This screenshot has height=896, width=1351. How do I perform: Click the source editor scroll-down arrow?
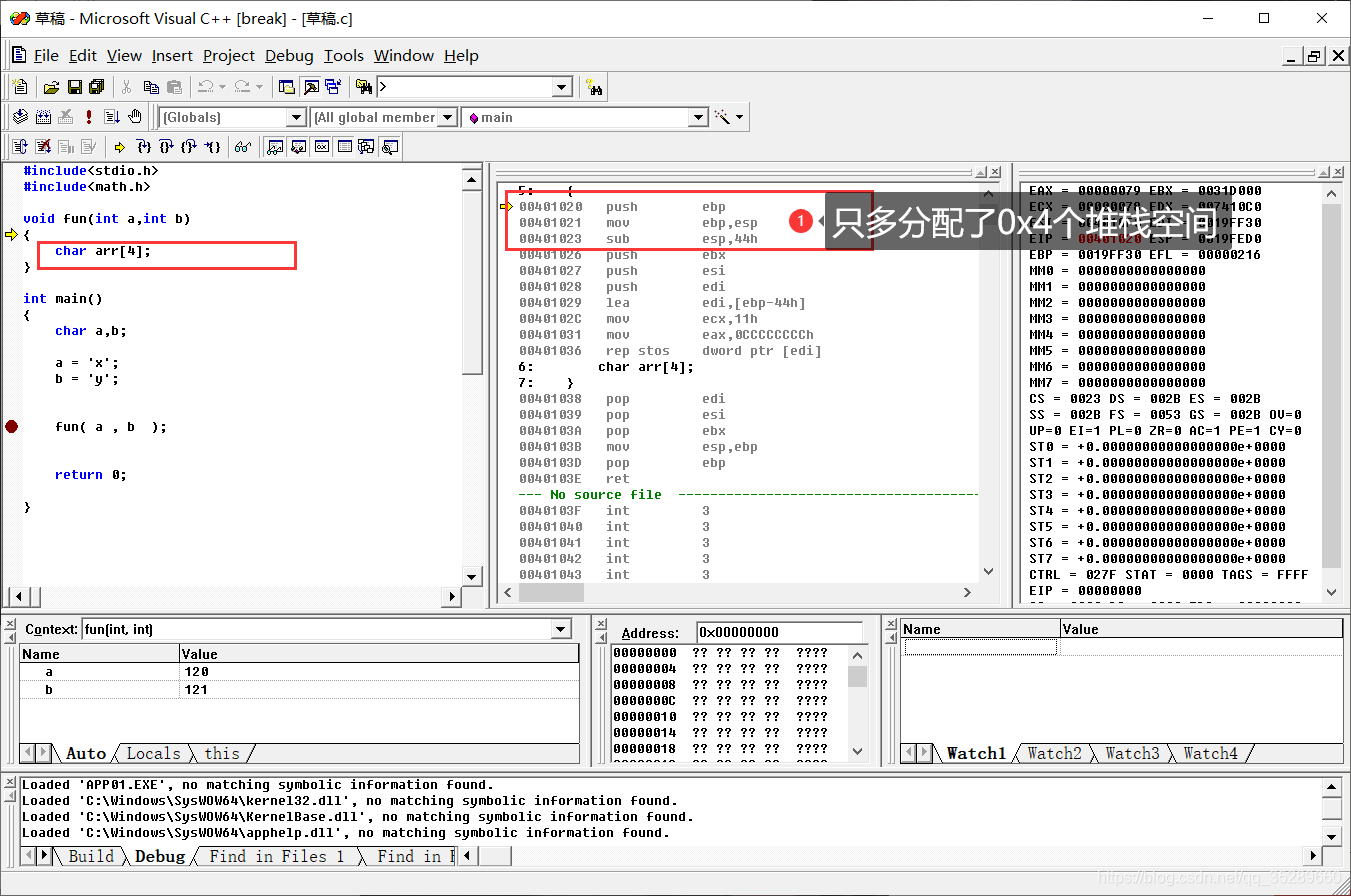472,576
